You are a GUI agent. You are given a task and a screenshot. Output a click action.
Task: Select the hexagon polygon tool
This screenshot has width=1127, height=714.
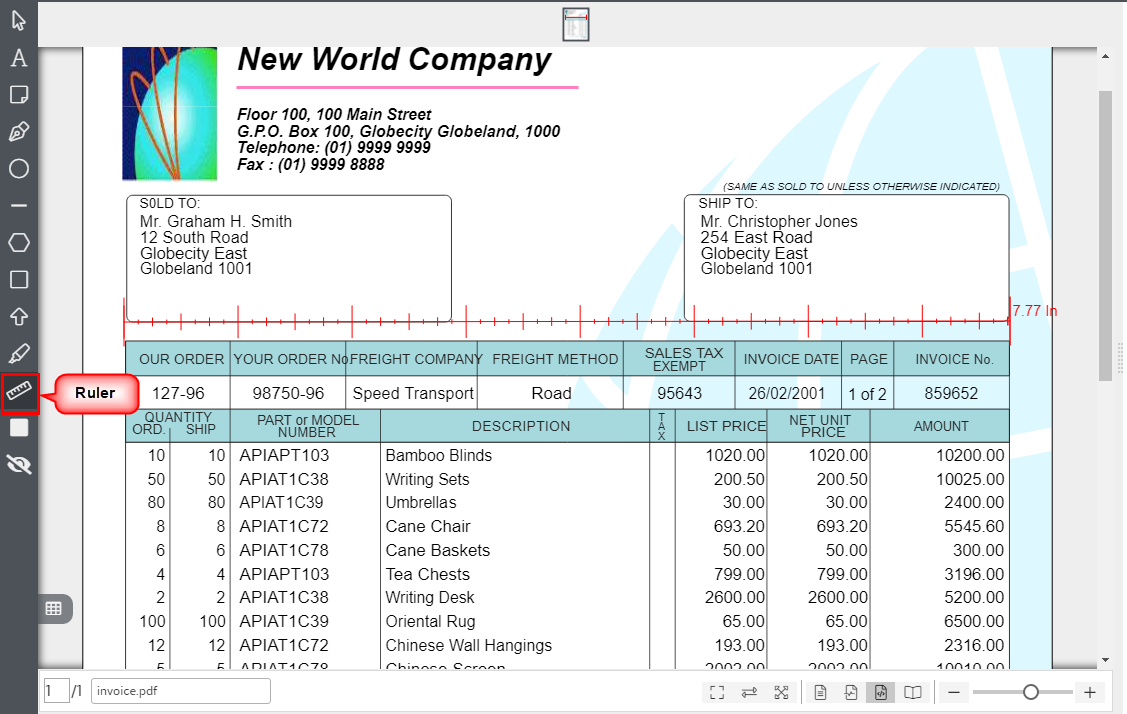(19, 243)
